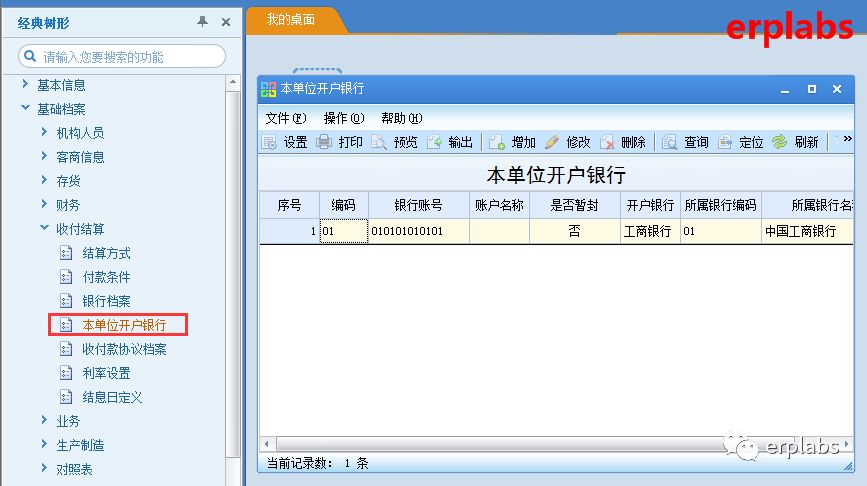This screenshot has height=486, width=867.
Task: Open the 帮助(H) menu
Action: (x=401, y=118)
